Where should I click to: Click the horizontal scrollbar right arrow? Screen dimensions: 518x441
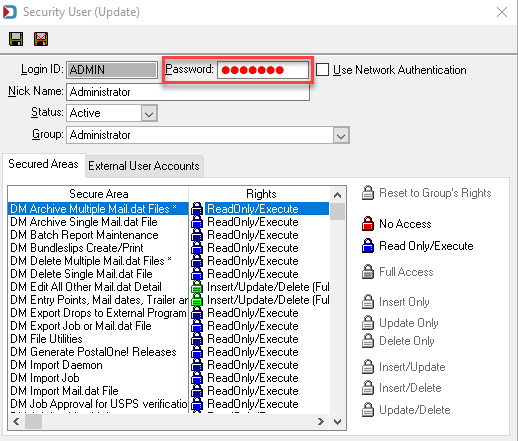coord(320,422)
